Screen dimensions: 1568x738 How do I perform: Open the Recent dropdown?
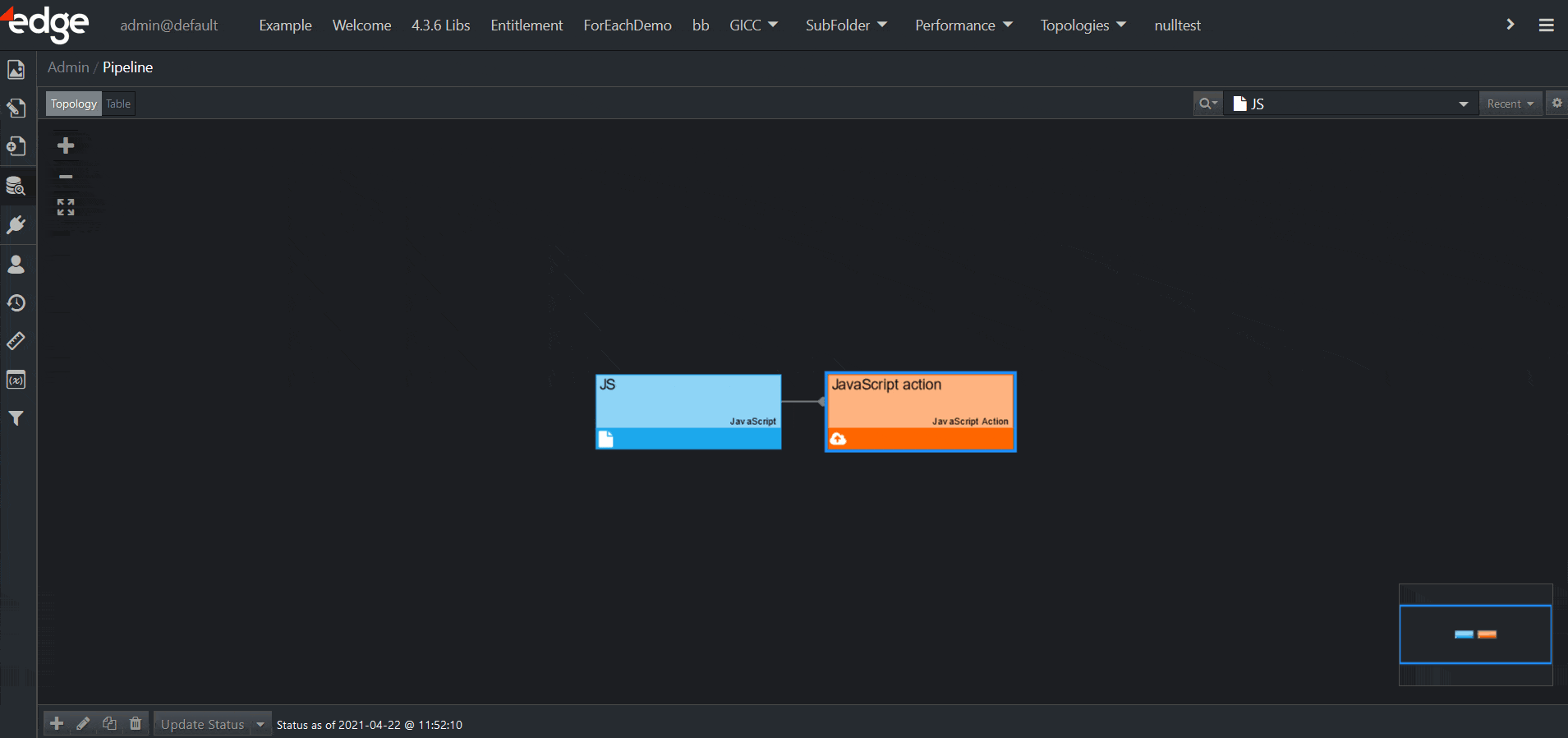(x=1511, y=104)
